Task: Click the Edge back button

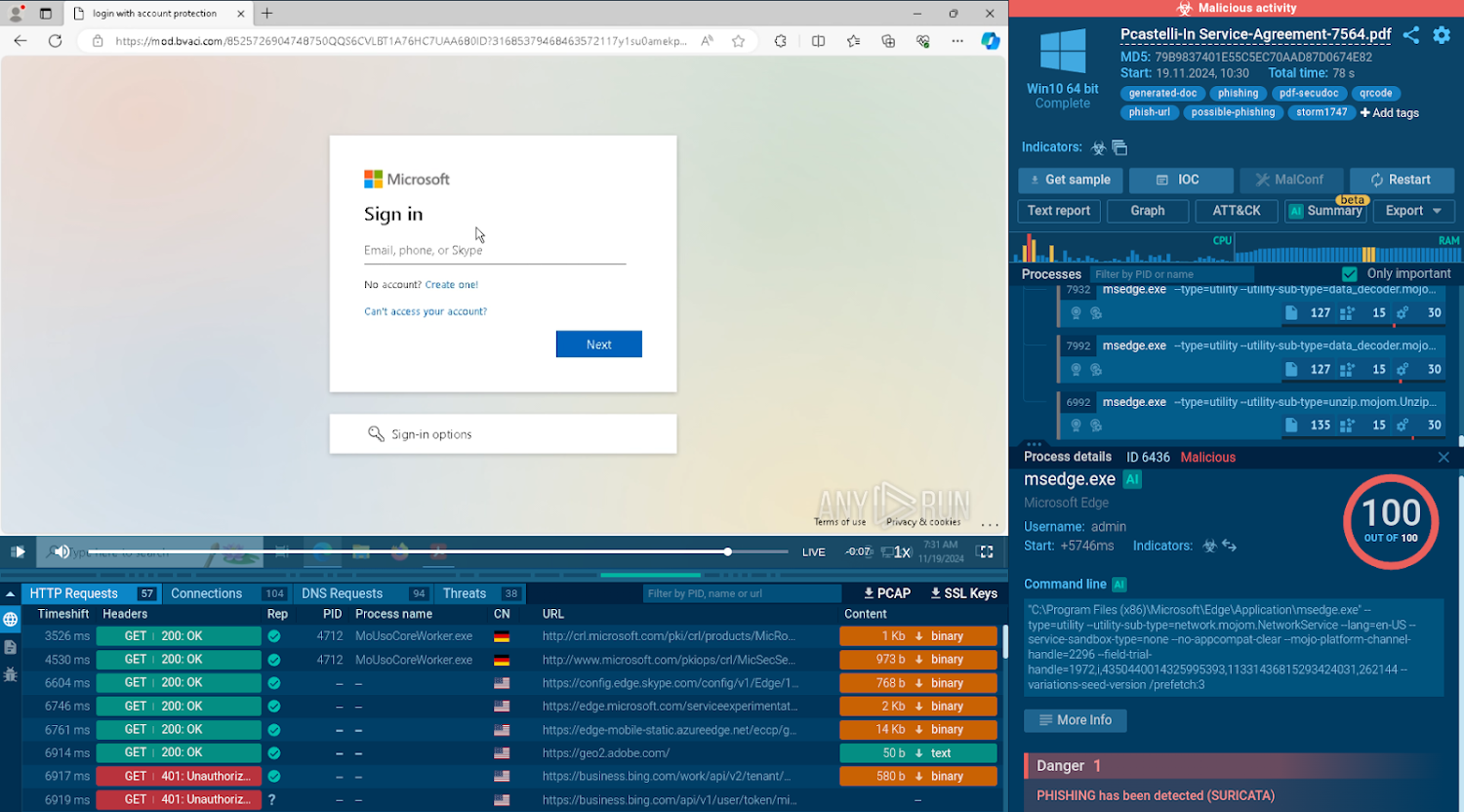Action: [x=20, y=41]
